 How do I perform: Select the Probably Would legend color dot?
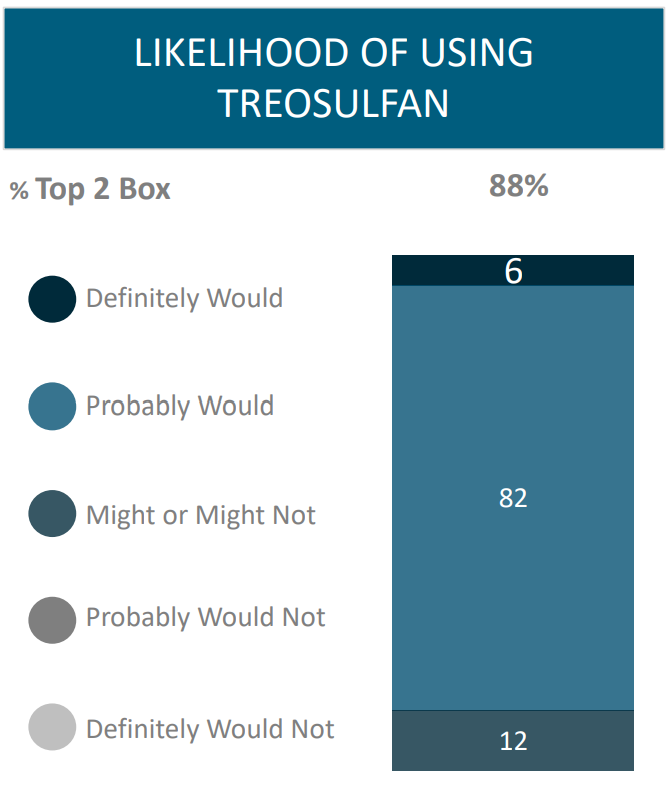pyautogui.click(x=52, y=406)
